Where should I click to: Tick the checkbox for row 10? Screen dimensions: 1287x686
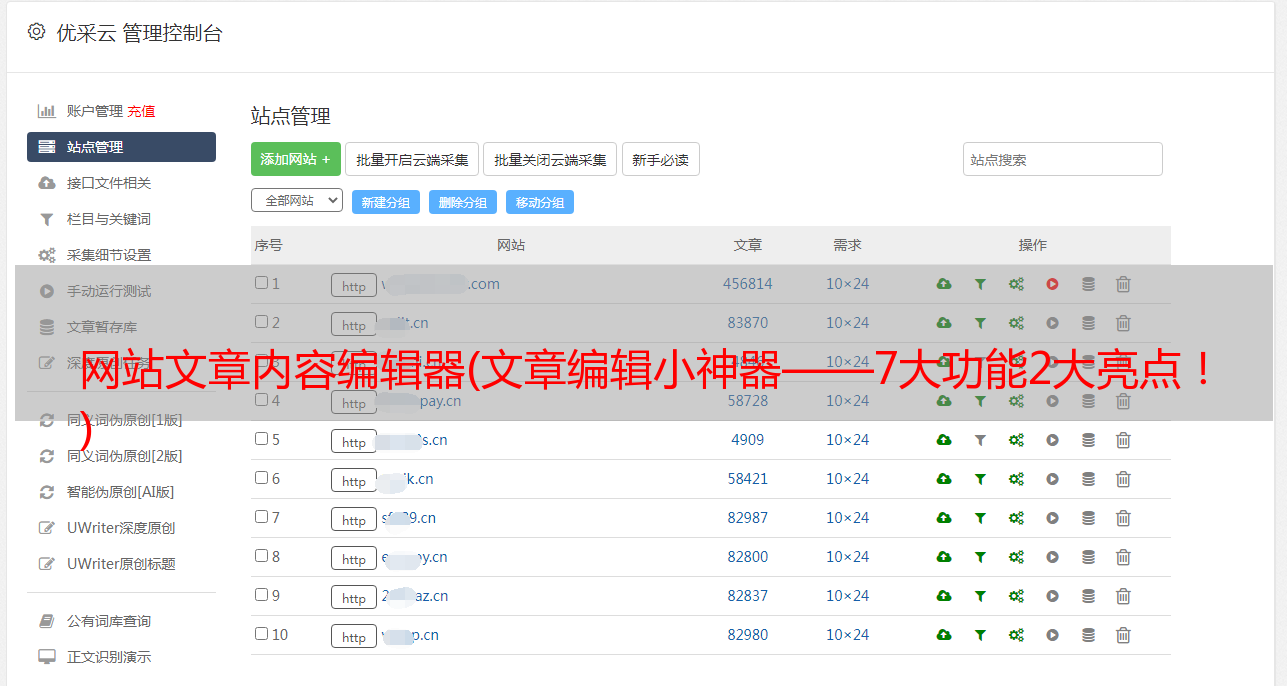261,634
